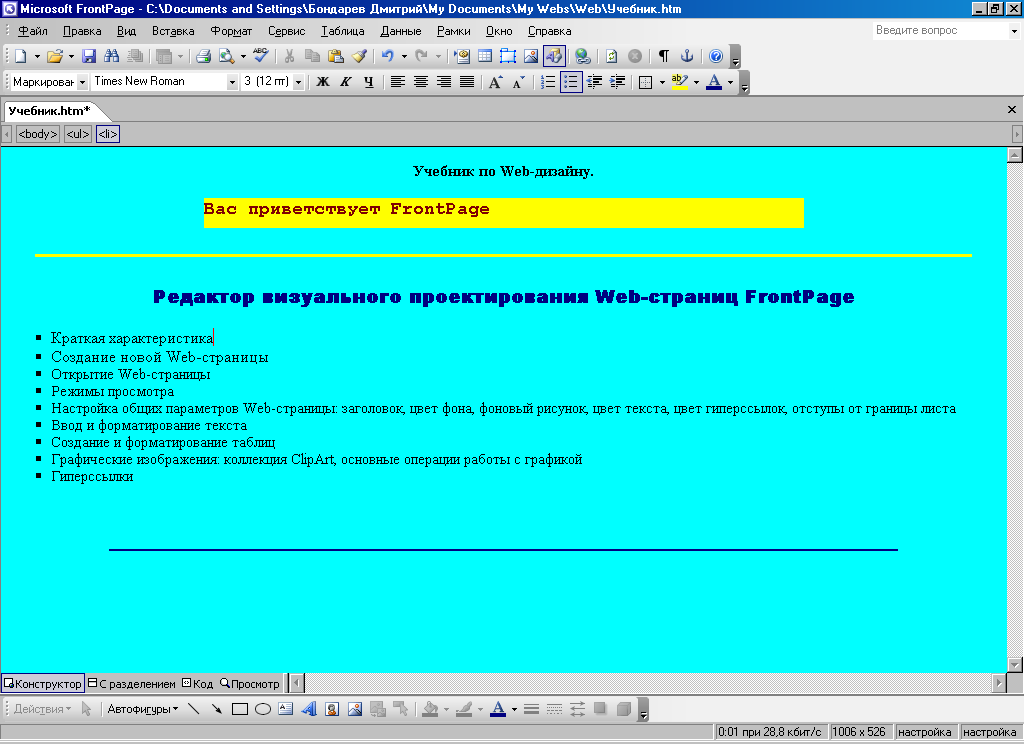Expand the Open button dropdown arrow
The height and width of the screenshot is (744, 1024).
[x=71, y=56]
